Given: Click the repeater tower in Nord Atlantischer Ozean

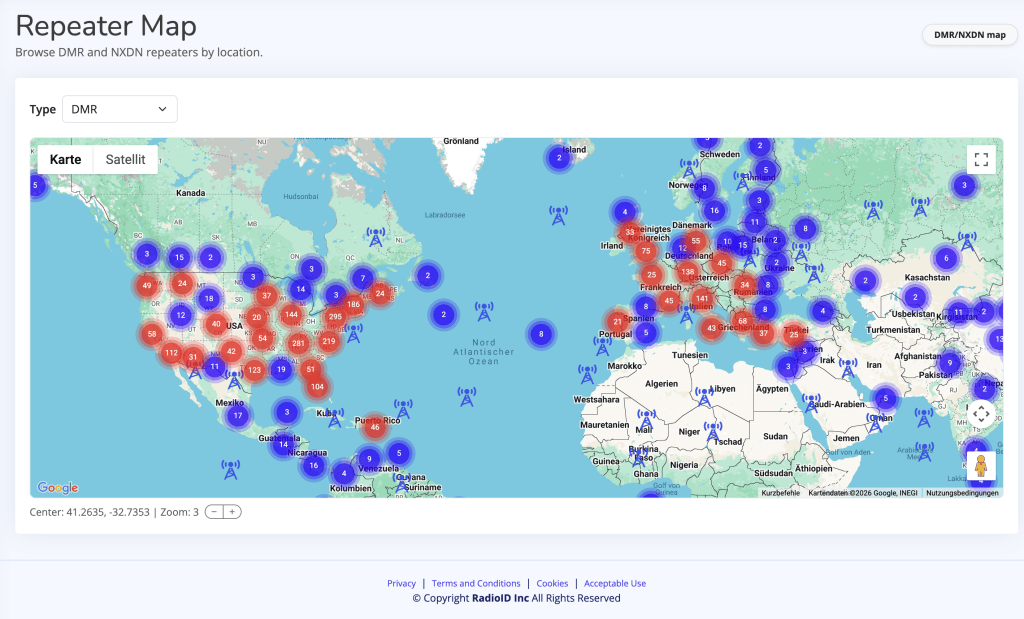Looking at the screenshot, I should [484, 312].
